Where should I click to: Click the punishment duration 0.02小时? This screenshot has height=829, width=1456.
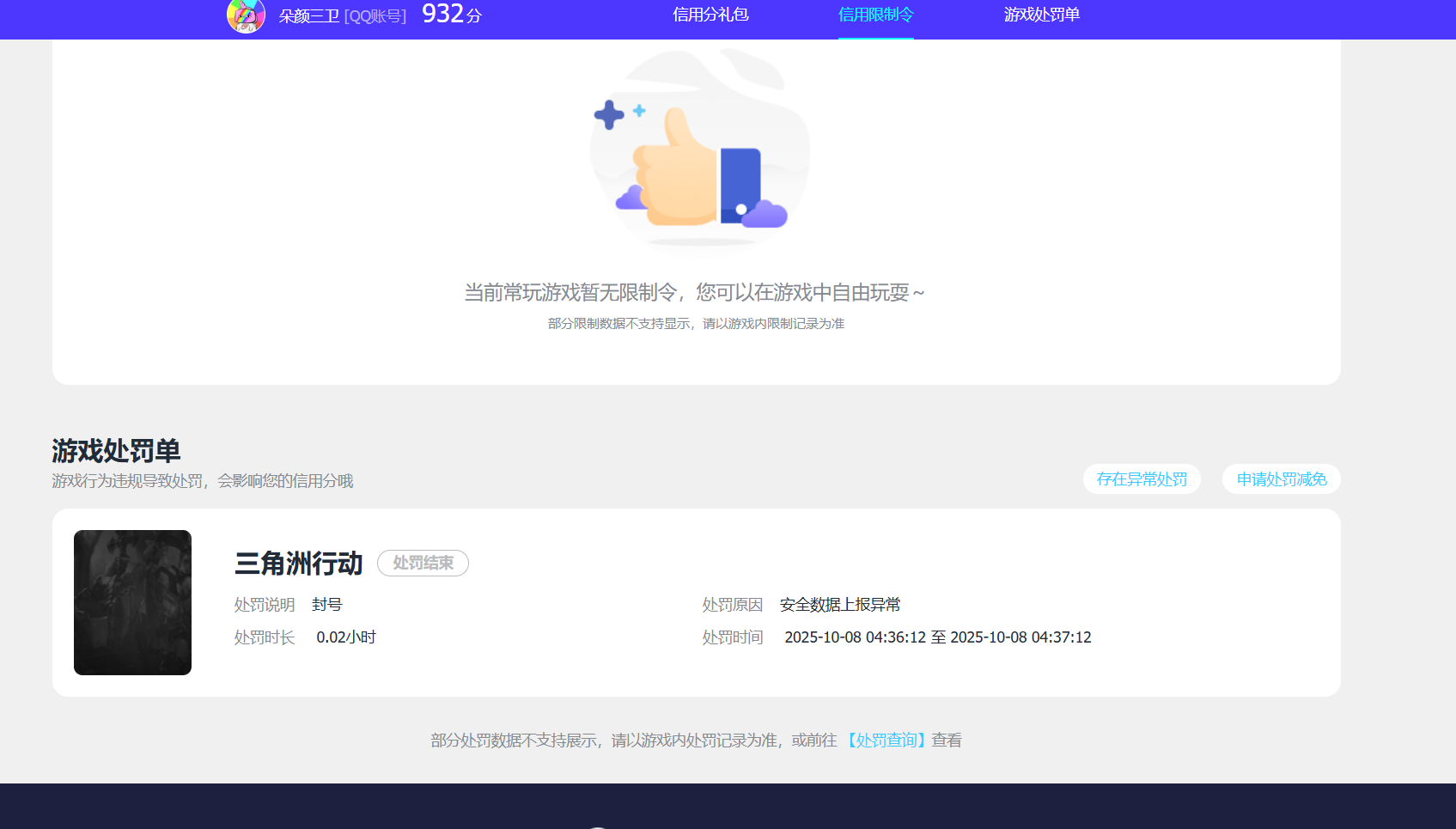(x=346, y=637)
